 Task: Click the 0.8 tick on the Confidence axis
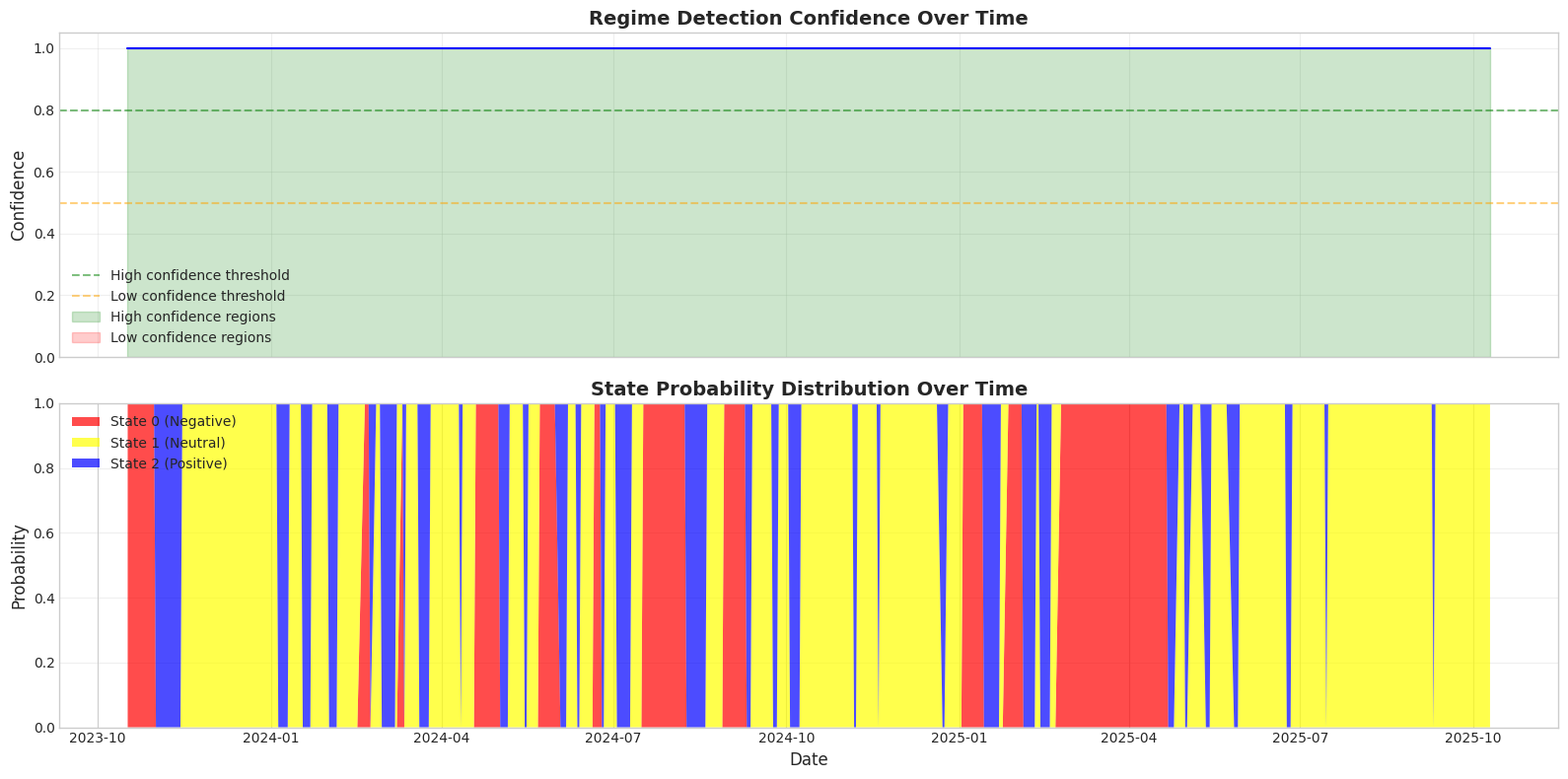point(42,110)
